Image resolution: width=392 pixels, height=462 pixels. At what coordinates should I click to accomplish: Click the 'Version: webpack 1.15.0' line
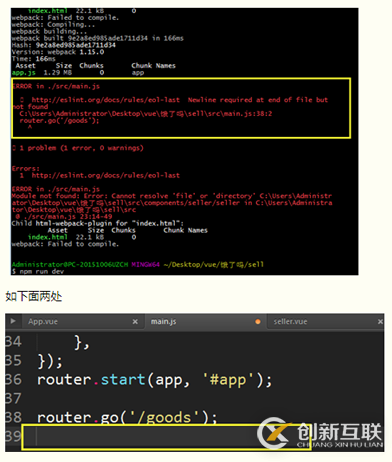coord(58,52)
